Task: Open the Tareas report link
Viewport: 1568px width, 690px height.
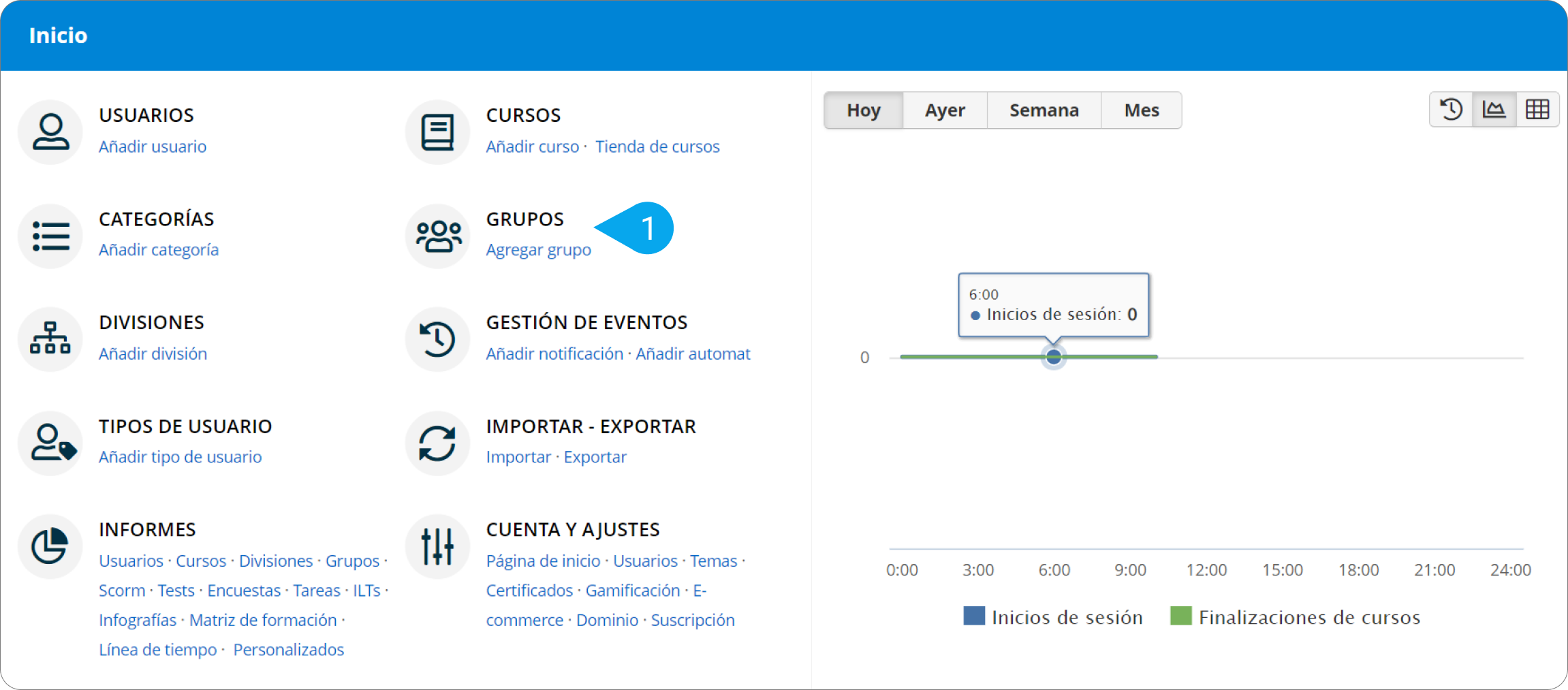Action: tap(317, 591)
